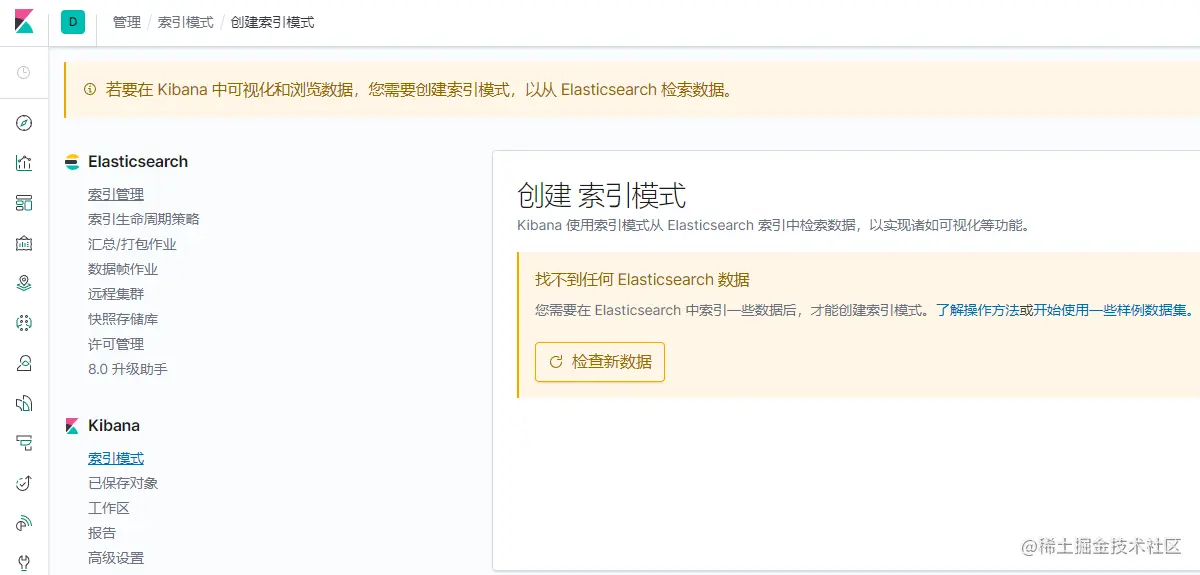Click the 索引模式 breadcrumb
Image resolution: width=1200 pixels, height=575 pixels.
click(186, 22)
